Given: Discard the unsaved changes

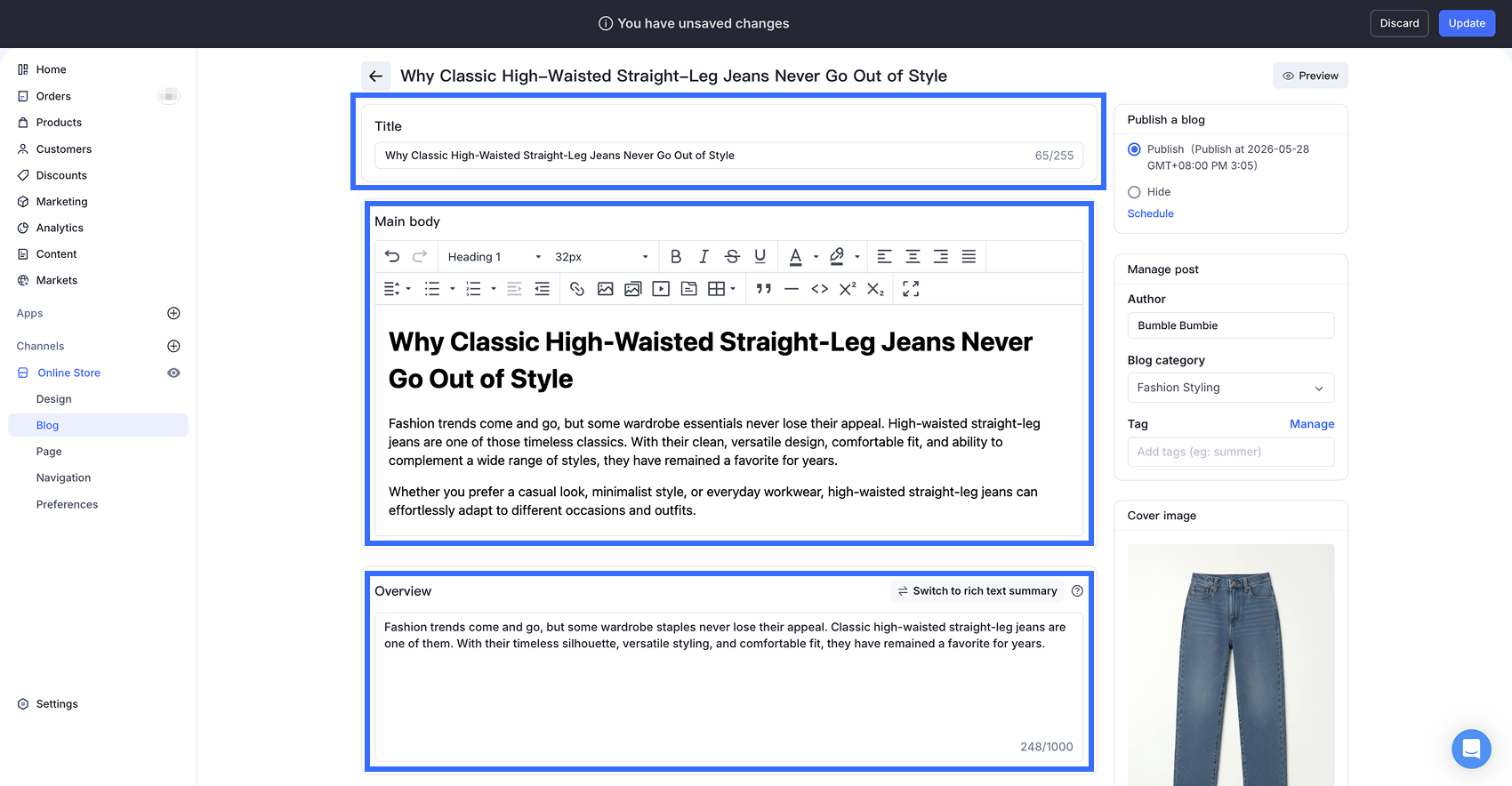Looking at the screenshot, I should (x=1399, y=23).
